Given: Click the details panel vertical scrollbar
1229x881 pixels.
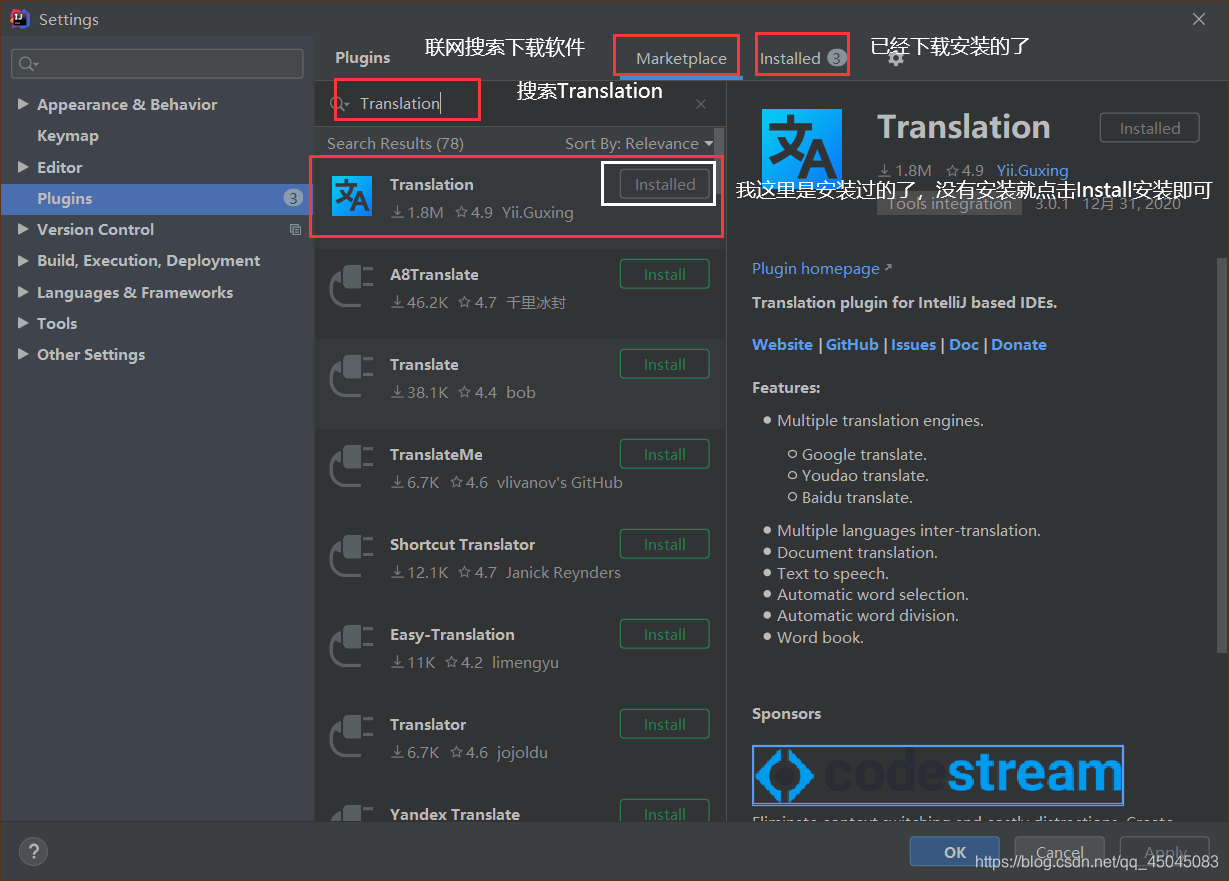Looking at the screenshot, I should pos(1221,455).
